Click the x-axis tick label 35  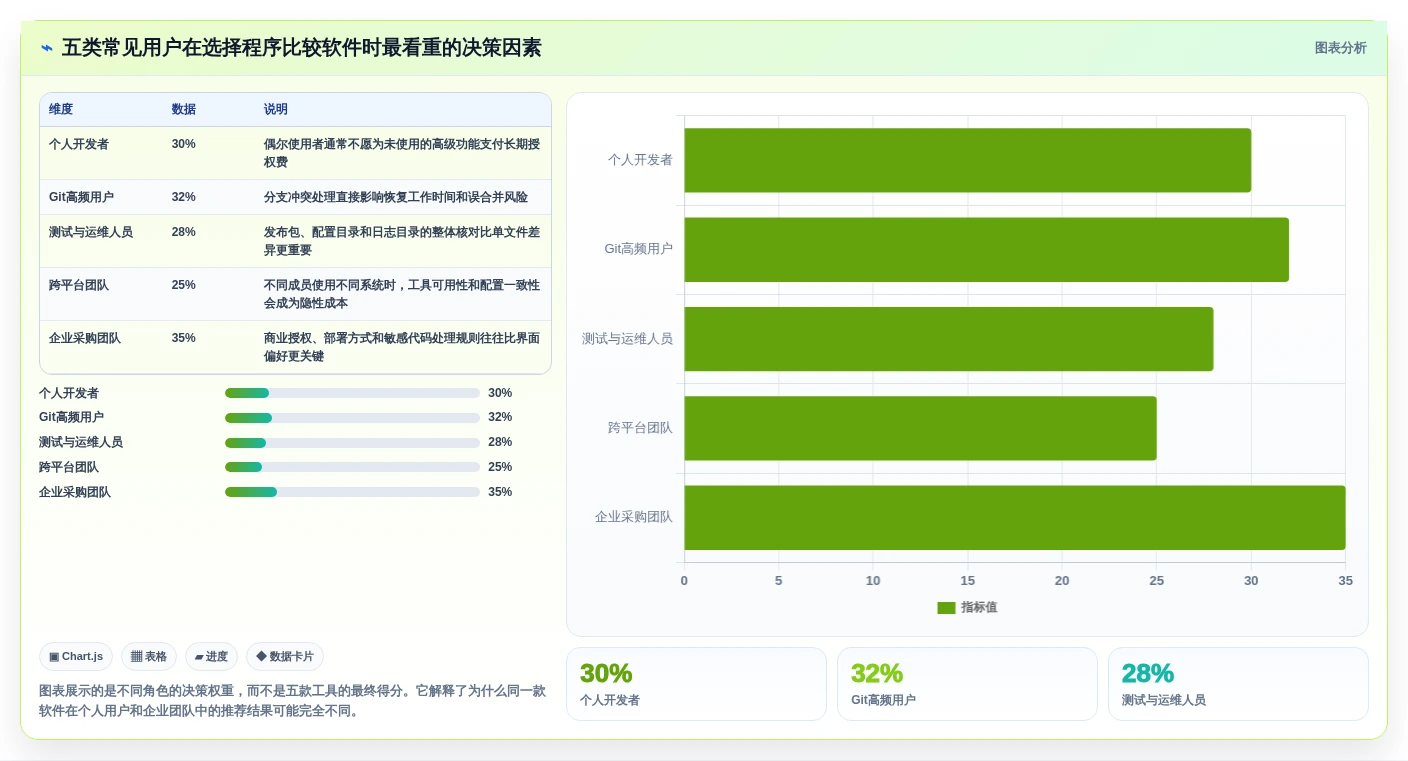coord(1345,581)
